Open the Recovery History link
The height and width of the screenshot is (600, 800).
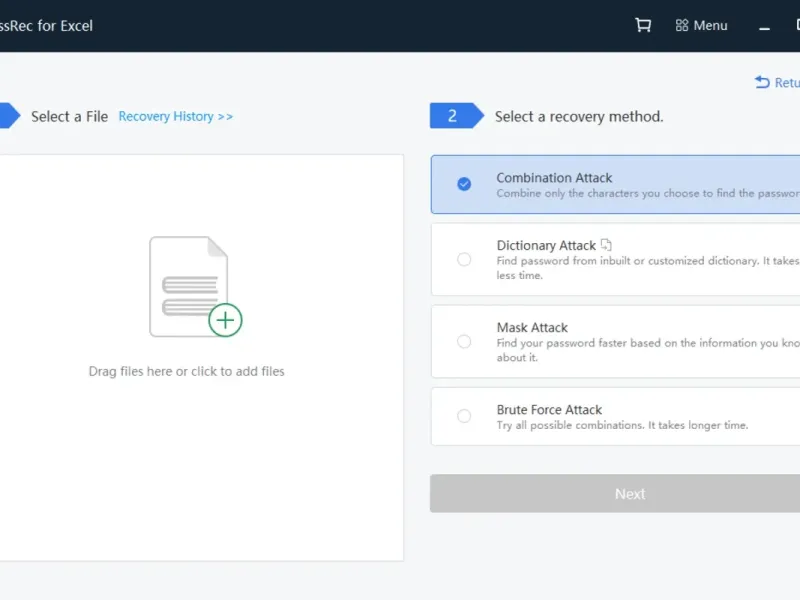pos(175,117)
